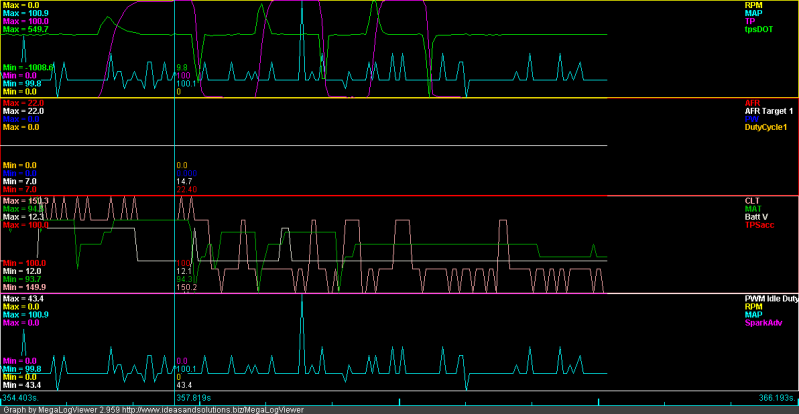
Task: Click the cursor value 150.2
Action: [187, 287]
